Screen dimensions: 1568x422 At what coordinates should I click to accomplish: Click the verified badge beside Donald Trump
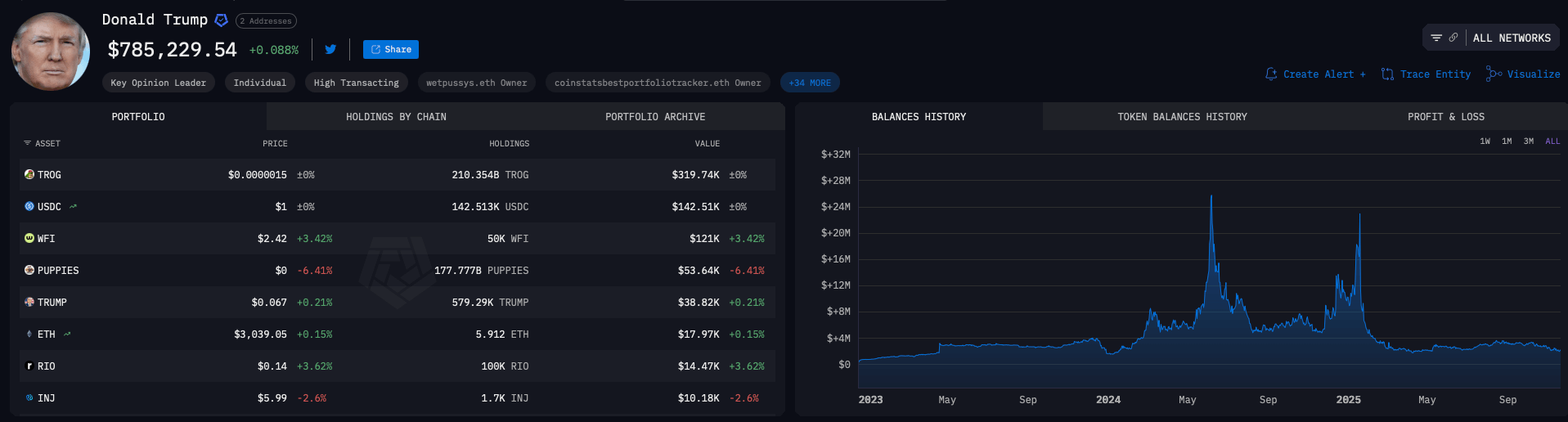click(221, 20)
